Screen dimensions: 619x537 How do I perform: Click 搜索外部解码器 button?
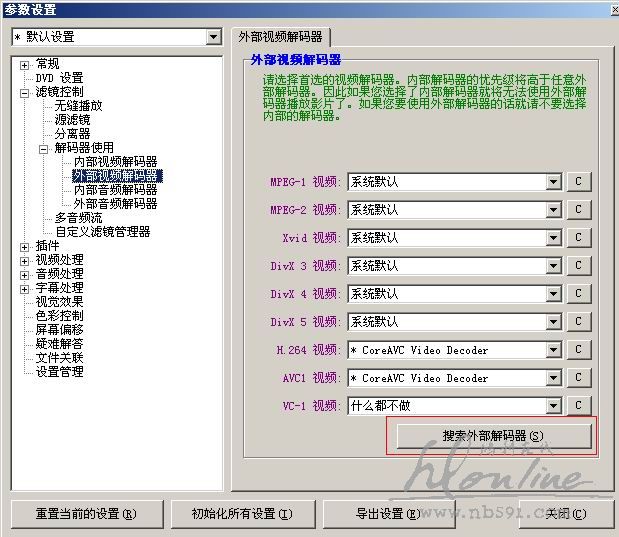[495, 436]
